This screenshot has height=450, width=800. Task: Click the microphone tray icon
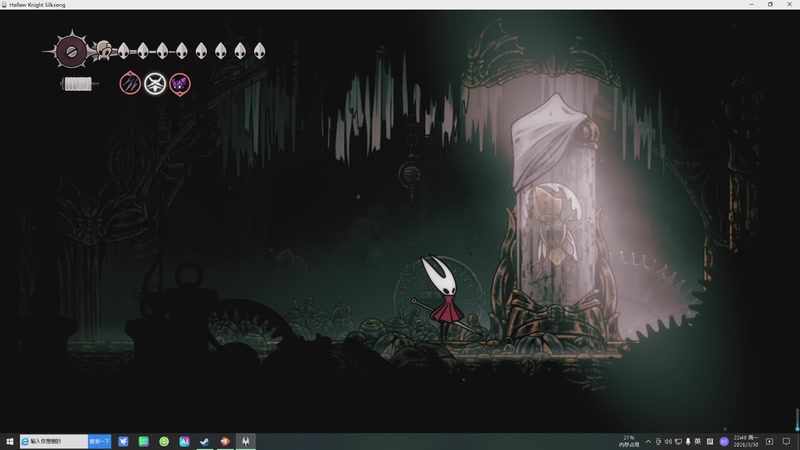click(x=688, y=442)
